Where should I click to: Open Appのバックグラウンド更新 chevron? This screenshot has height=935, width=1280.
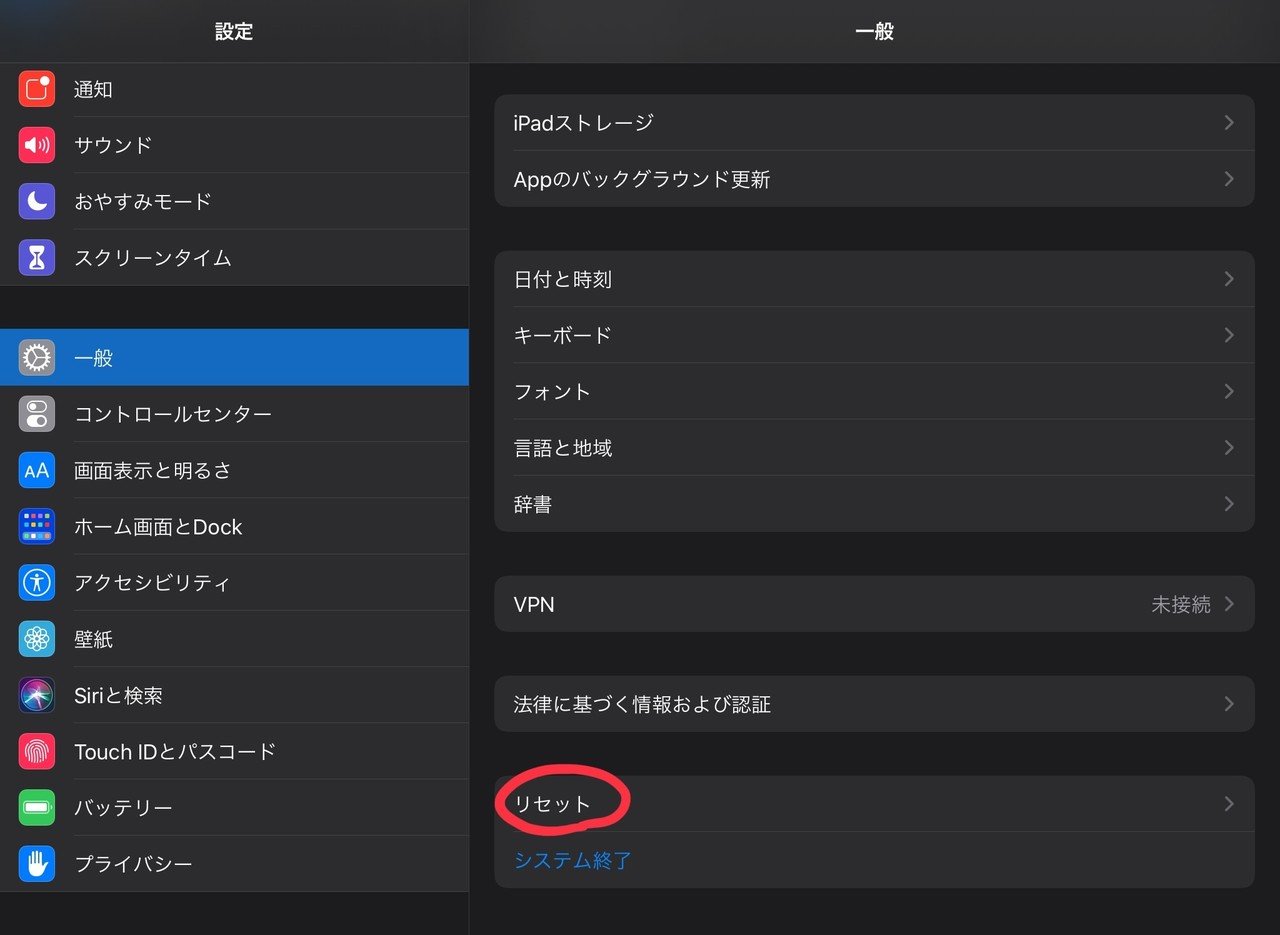[x=1229, y=179]
